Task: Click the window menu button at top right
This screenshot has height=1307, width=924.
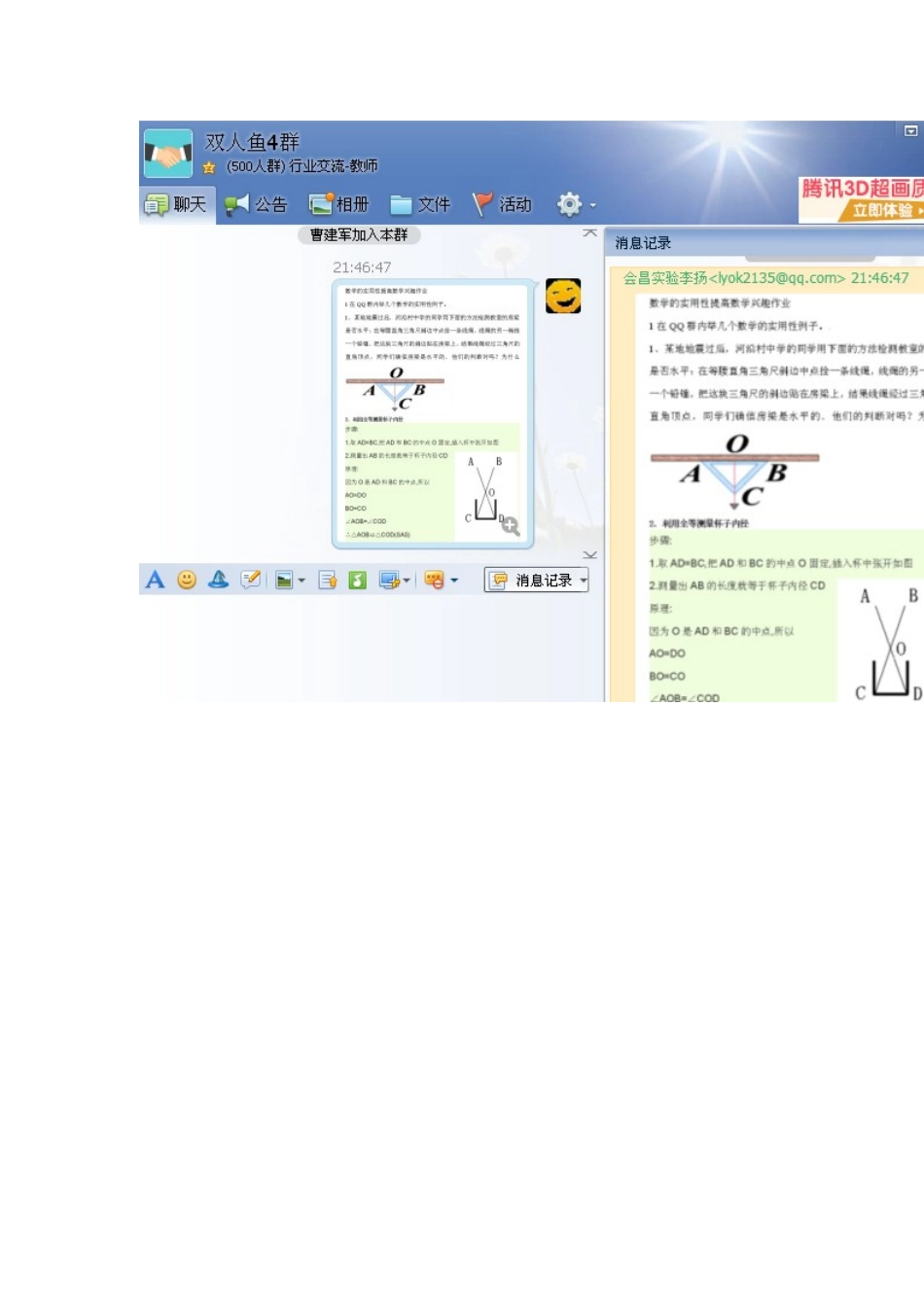Action: [x=910, y=130]
